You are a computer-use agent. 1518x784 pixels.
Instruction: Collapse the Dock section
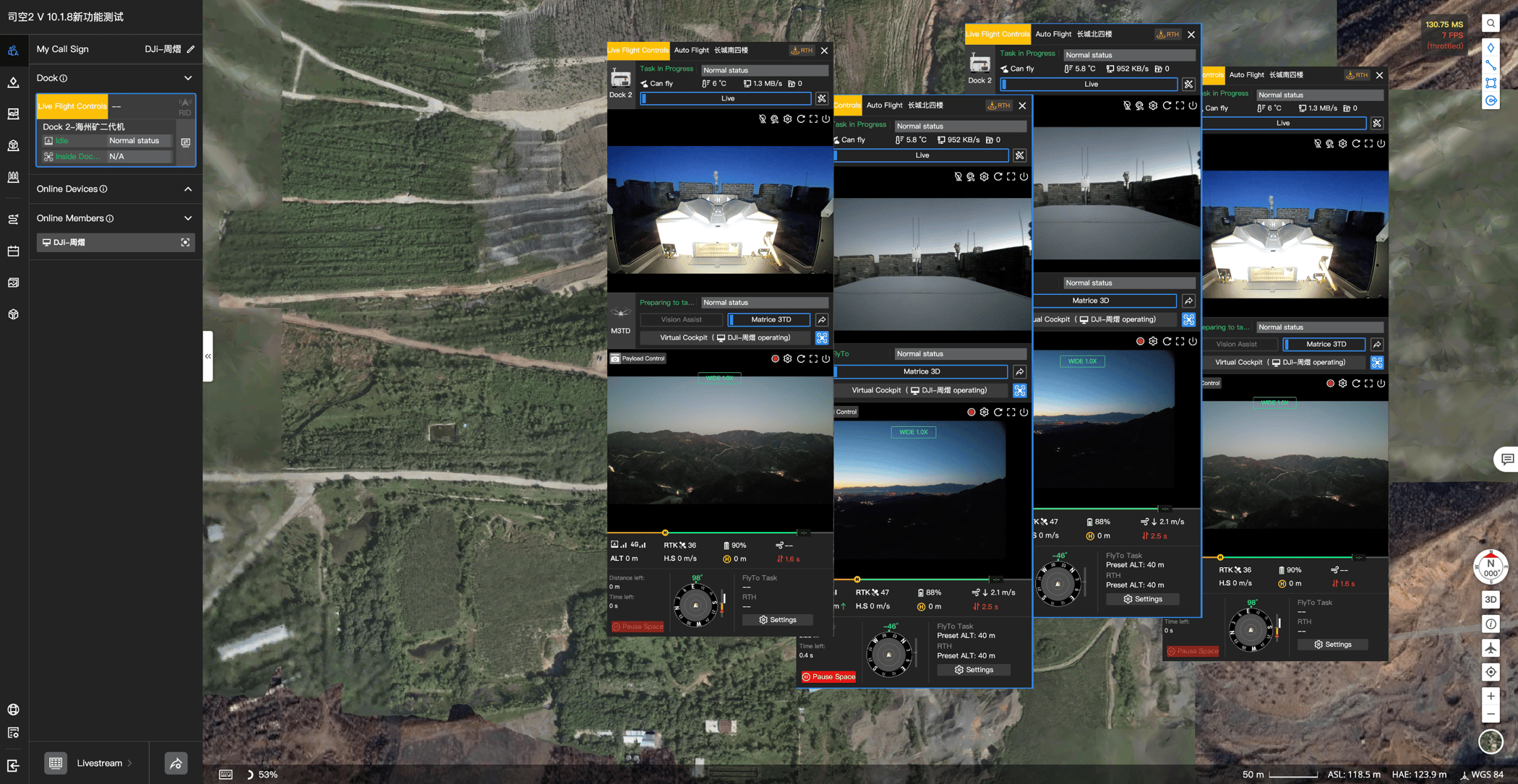[x=187, y=77]
